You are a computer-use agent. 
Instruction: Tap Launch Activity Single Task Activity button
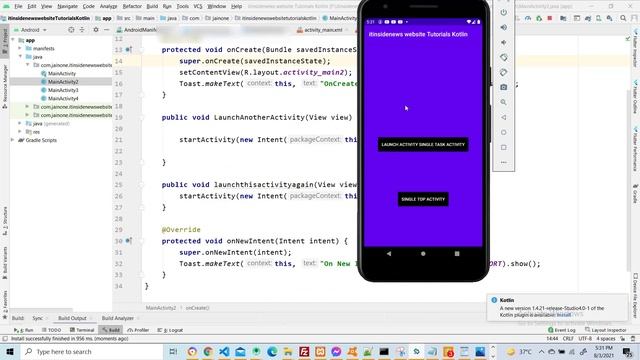(423, 144)
